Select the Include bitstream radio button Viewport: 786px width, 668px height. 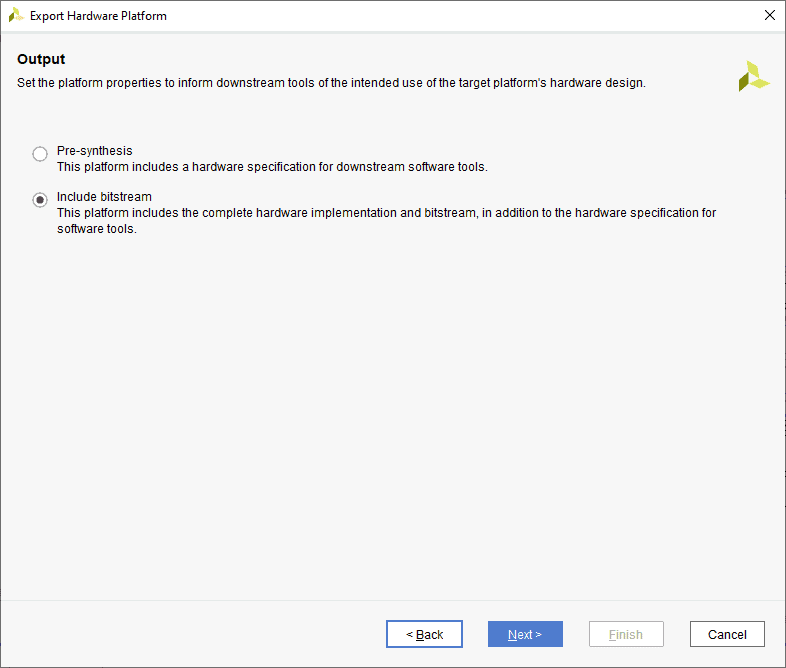(x=40, y=200)
